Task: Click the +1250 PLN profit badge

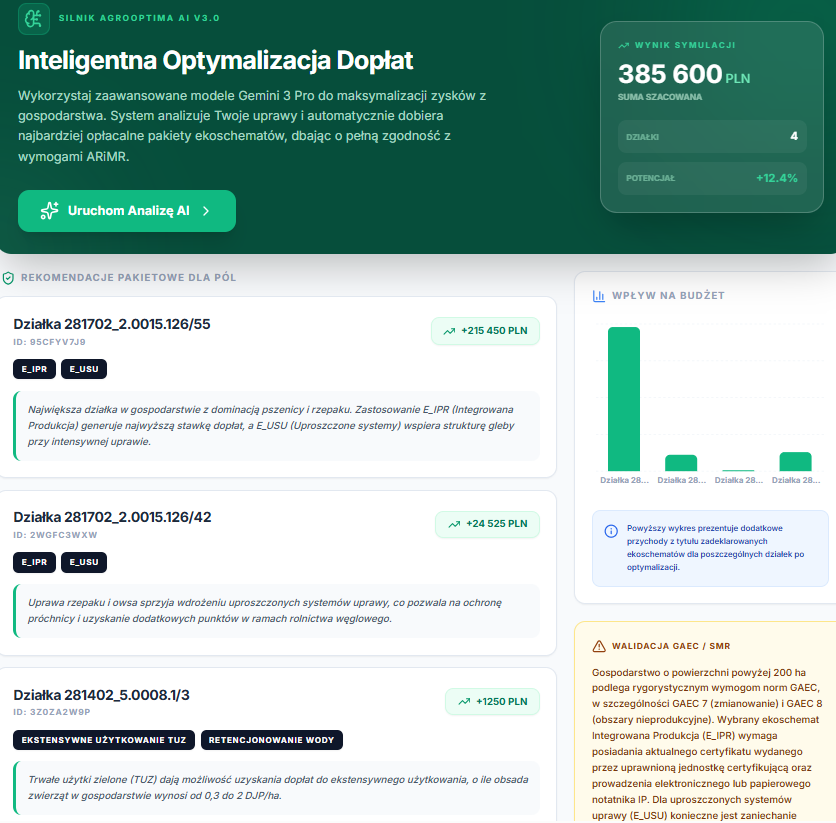Action: 492,702
